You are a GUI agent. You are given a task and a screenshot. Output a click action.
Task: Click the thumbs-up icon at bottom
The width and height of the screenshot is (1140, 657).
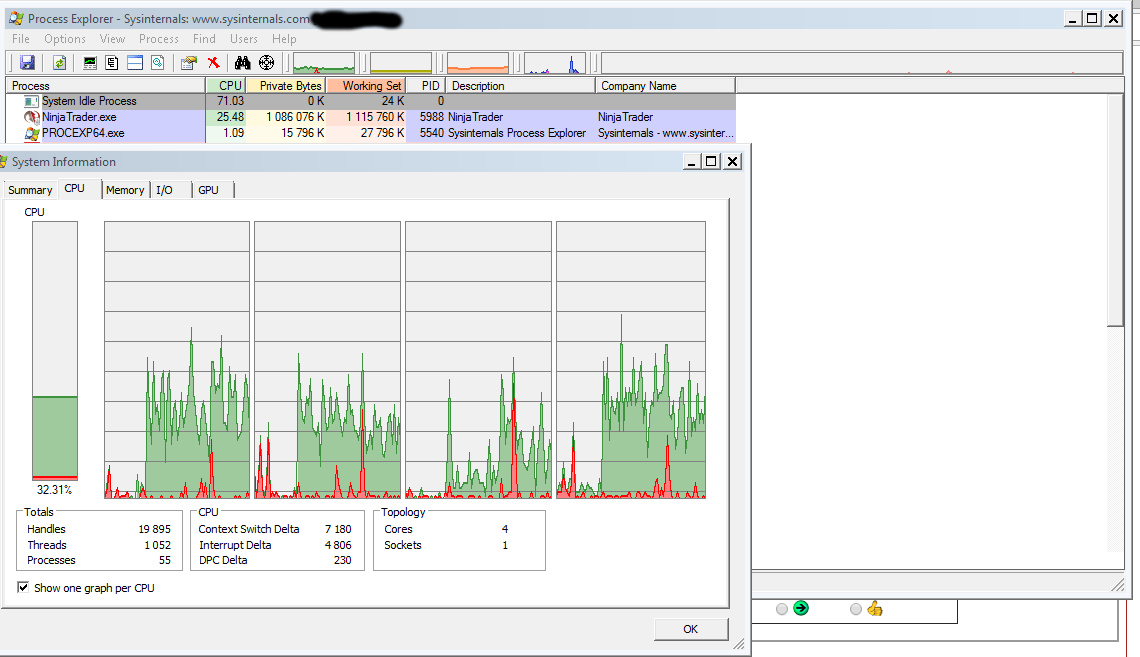[x=875, y=608]
